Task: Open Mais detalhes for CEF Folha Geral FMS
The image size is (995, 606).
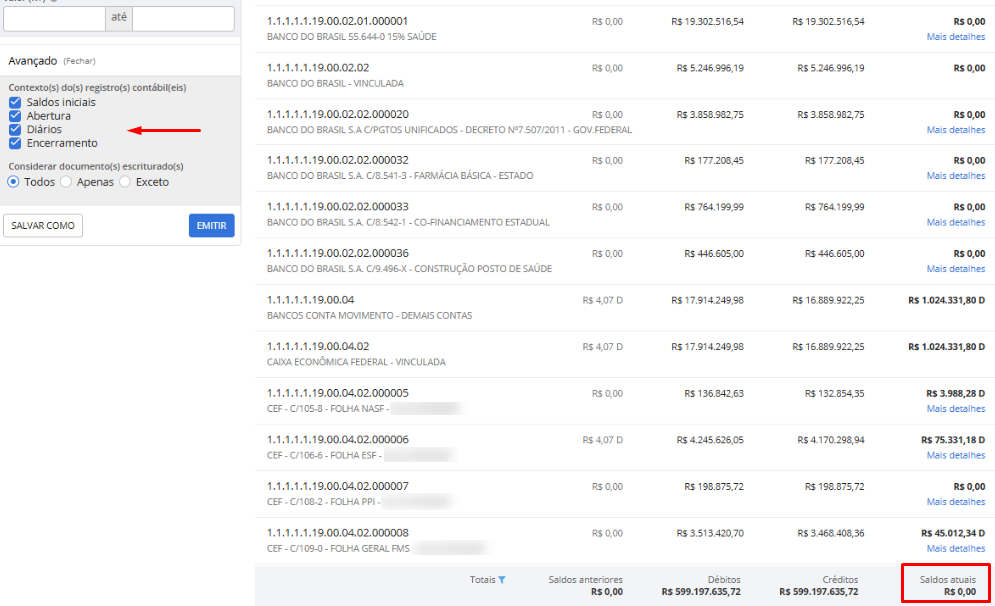Action: point(956,548)
